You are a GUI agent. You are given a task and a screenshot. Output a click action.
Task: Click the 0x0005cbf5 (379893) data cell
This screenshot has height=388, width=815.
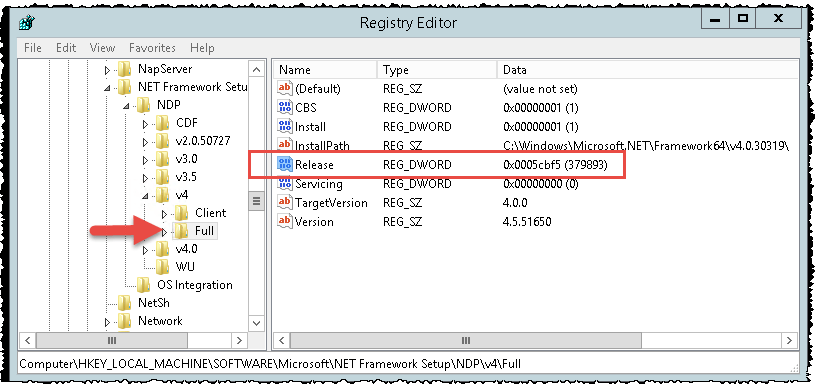coord(555,165)
